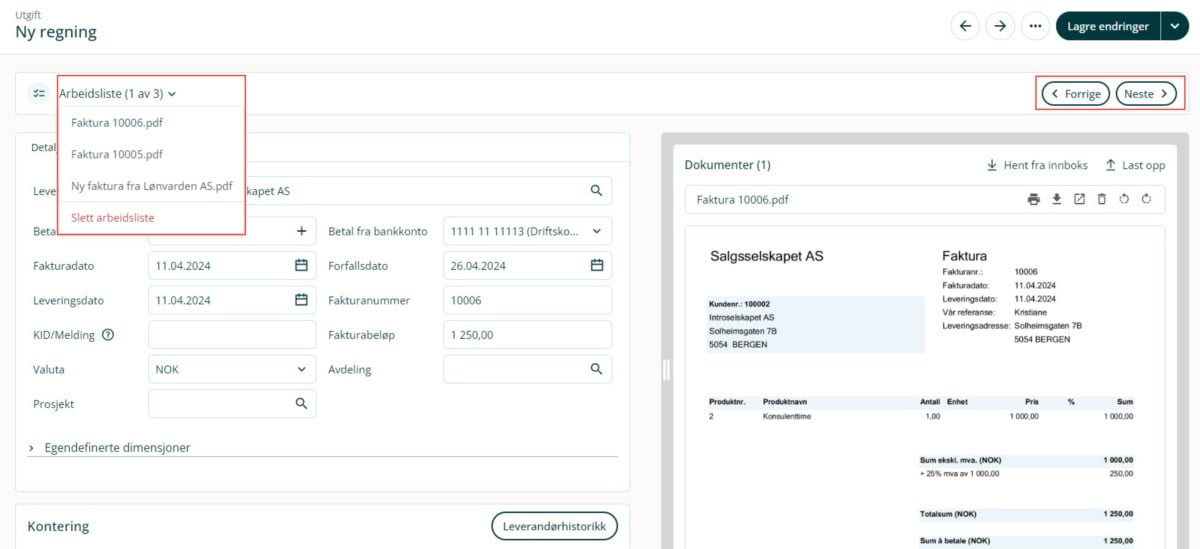Open the three-dots more options menu
1200x549 pixels.
coord(1035,27)
